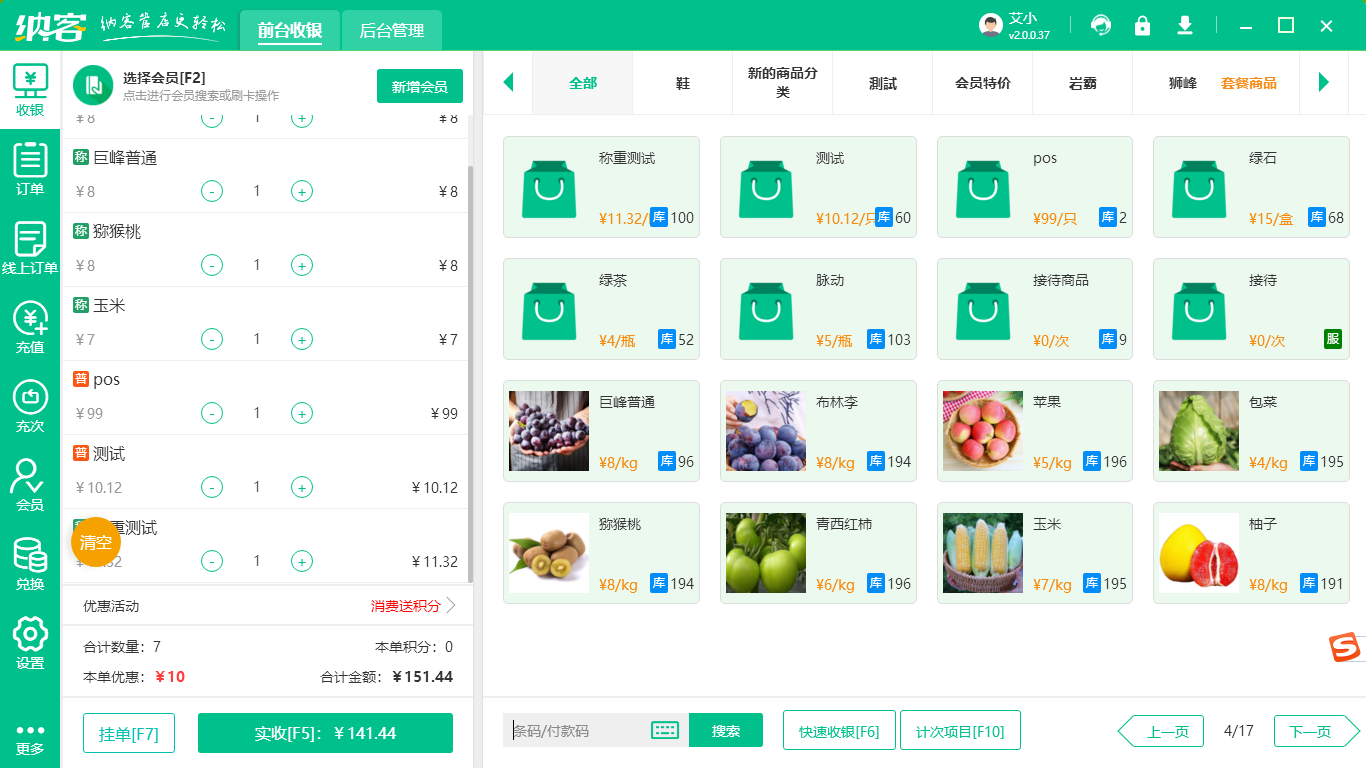This screenshot has width=1366, height=768.
Task: Click the left arrow beside category tabs
Action: point(508,83)
